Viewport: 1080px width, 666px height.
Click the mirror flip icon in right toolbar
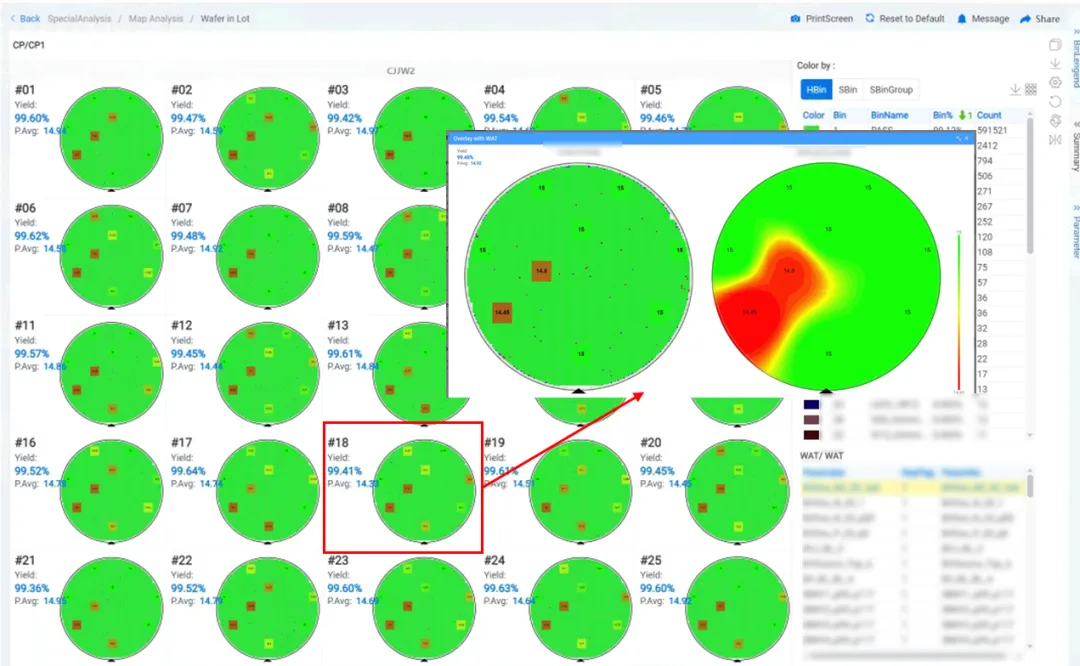(x=1055, y=140)
